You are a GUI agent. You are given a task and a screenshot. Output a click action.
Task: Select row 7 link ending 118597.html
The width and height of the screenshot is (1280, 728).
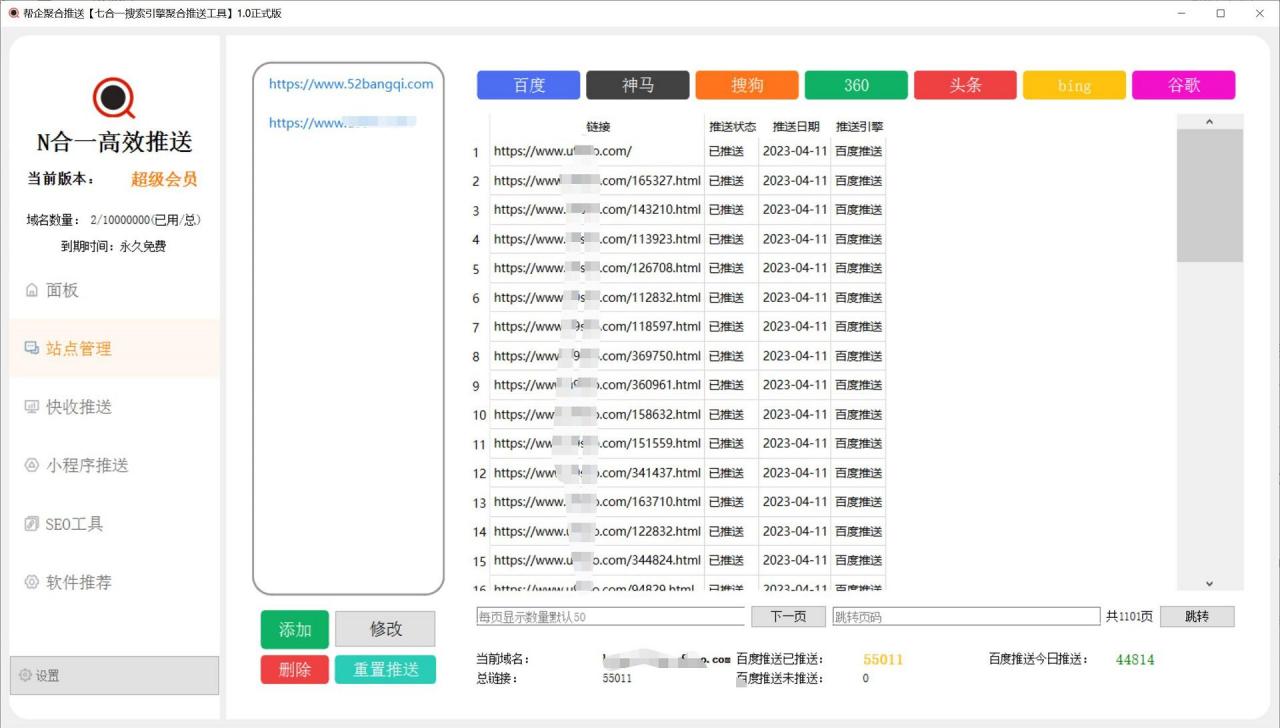[597, 326]
